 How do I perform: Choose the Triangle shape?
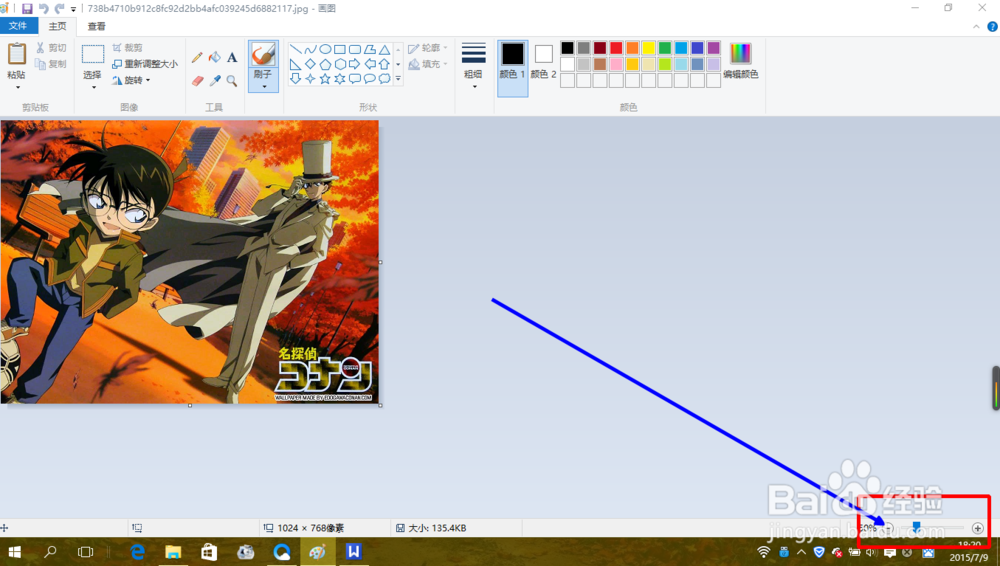385,50
